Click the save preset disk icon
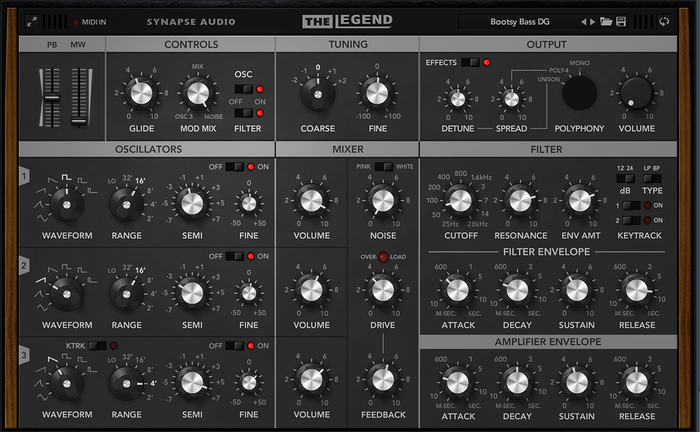 pos(620,21)
